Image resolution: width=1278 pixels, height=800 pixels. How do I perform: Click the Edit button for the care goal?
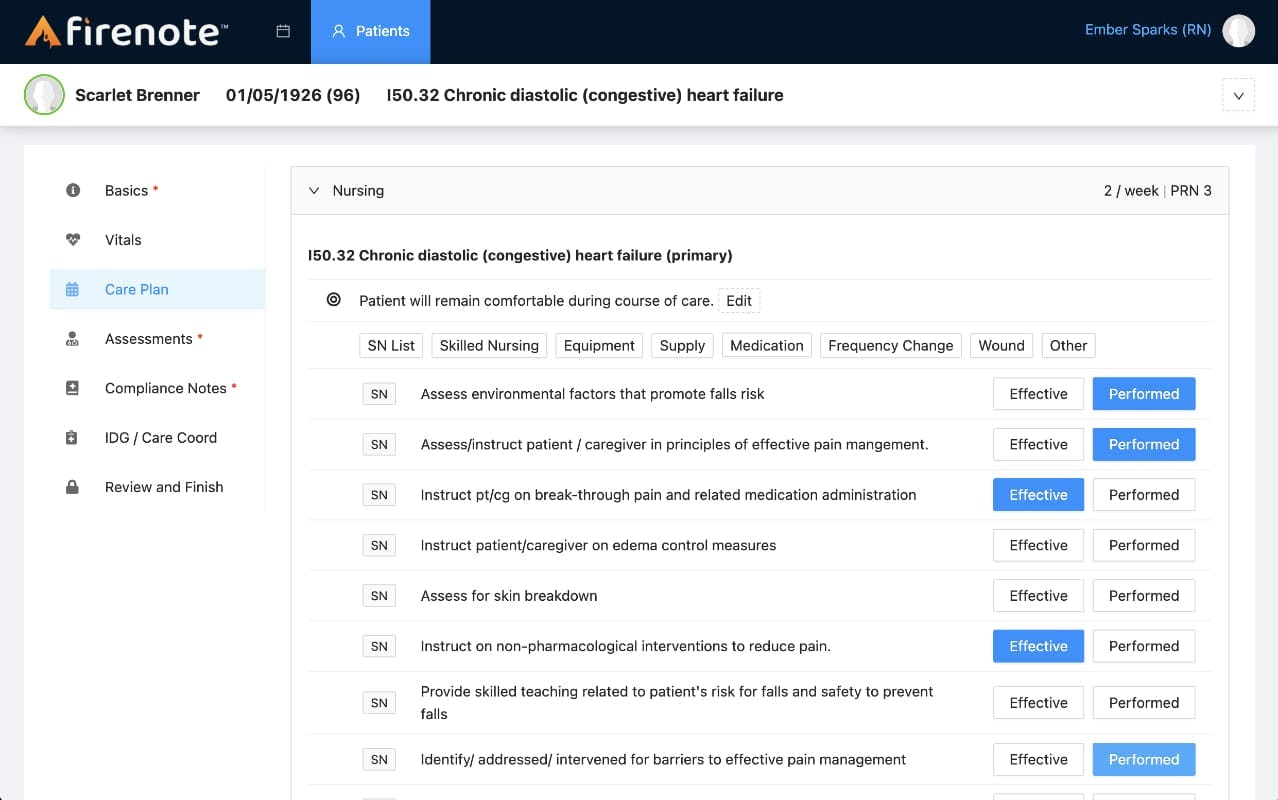pos(739,300)
